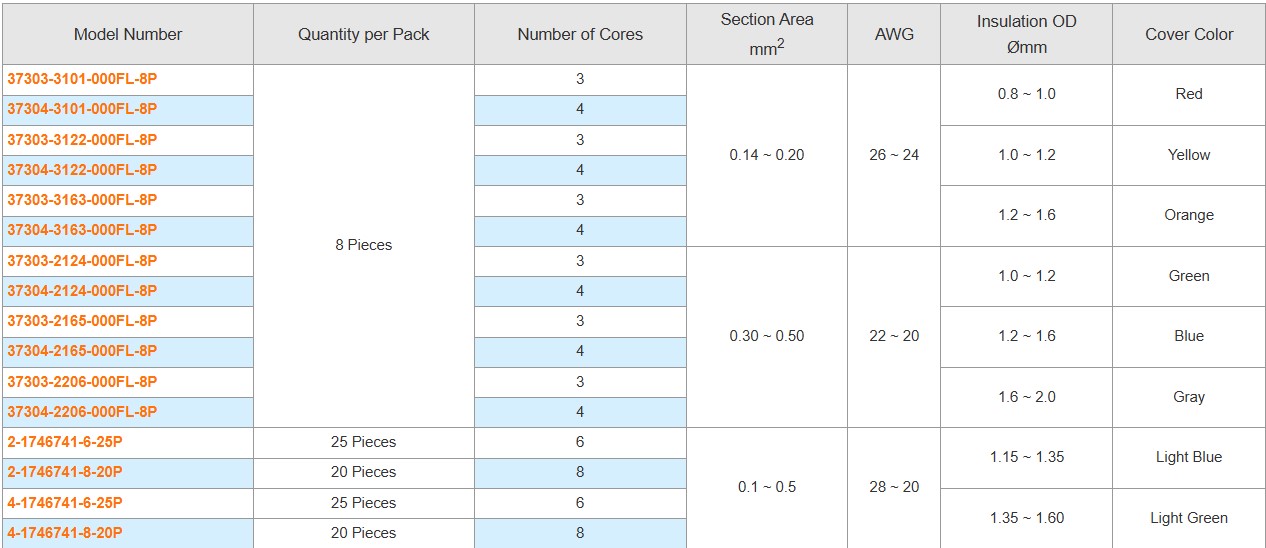Open model 4-1746741-8-20P link
Viewport: 1266px width, 548px height.
coord(65,533)
